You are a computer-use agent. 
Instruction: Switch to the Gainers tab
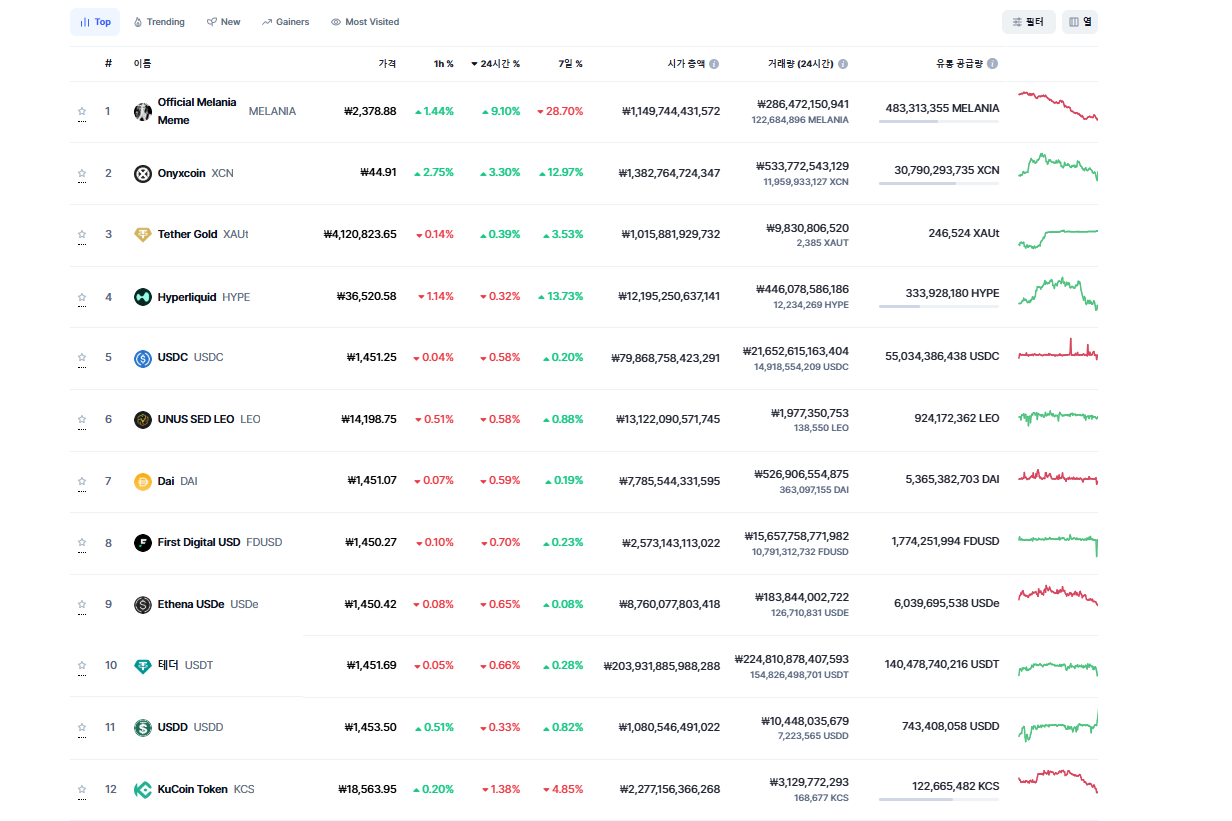pyautogui.click(x=286, y=22)
